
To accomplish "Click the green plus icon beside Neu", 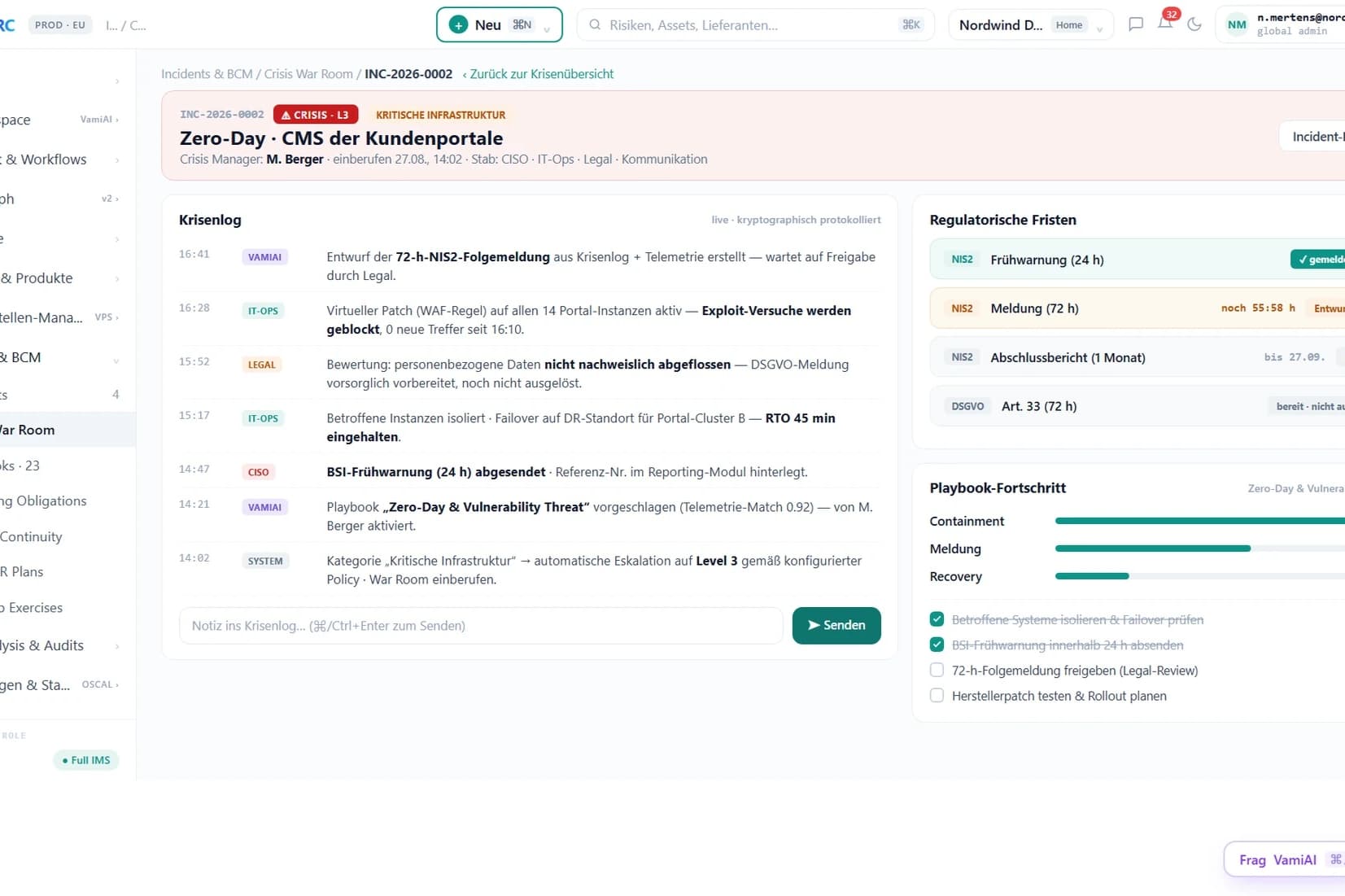I will tap(459, 25).
